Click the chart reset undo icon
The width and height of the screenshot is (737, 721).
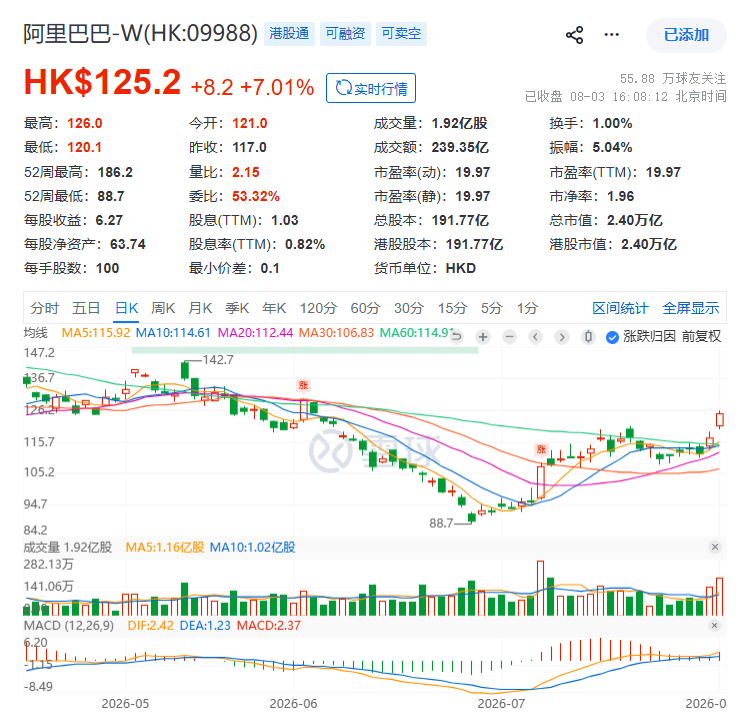point(456,337)
